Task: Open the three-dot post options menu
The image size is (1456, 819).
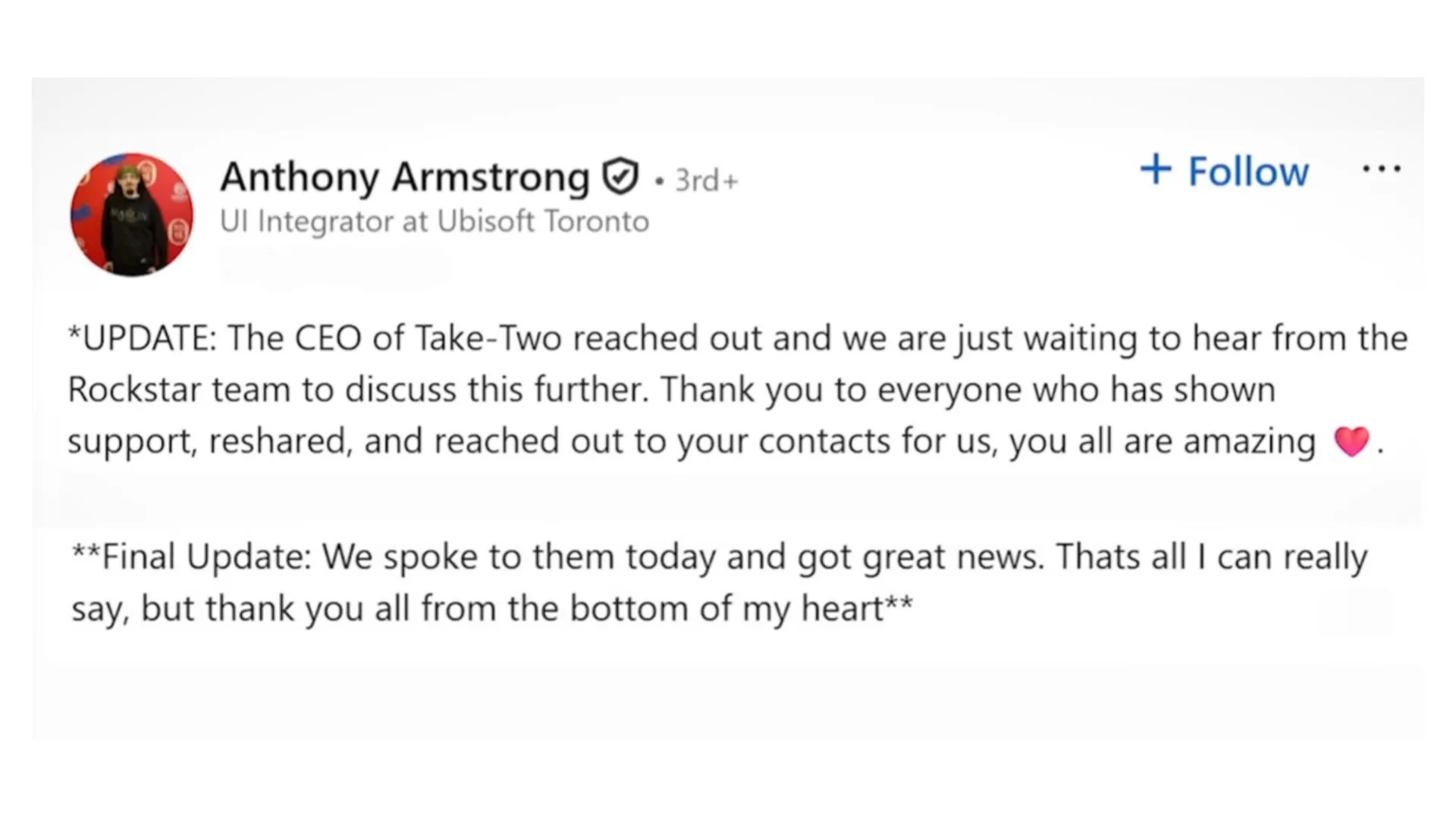Action: [1381, 169]
